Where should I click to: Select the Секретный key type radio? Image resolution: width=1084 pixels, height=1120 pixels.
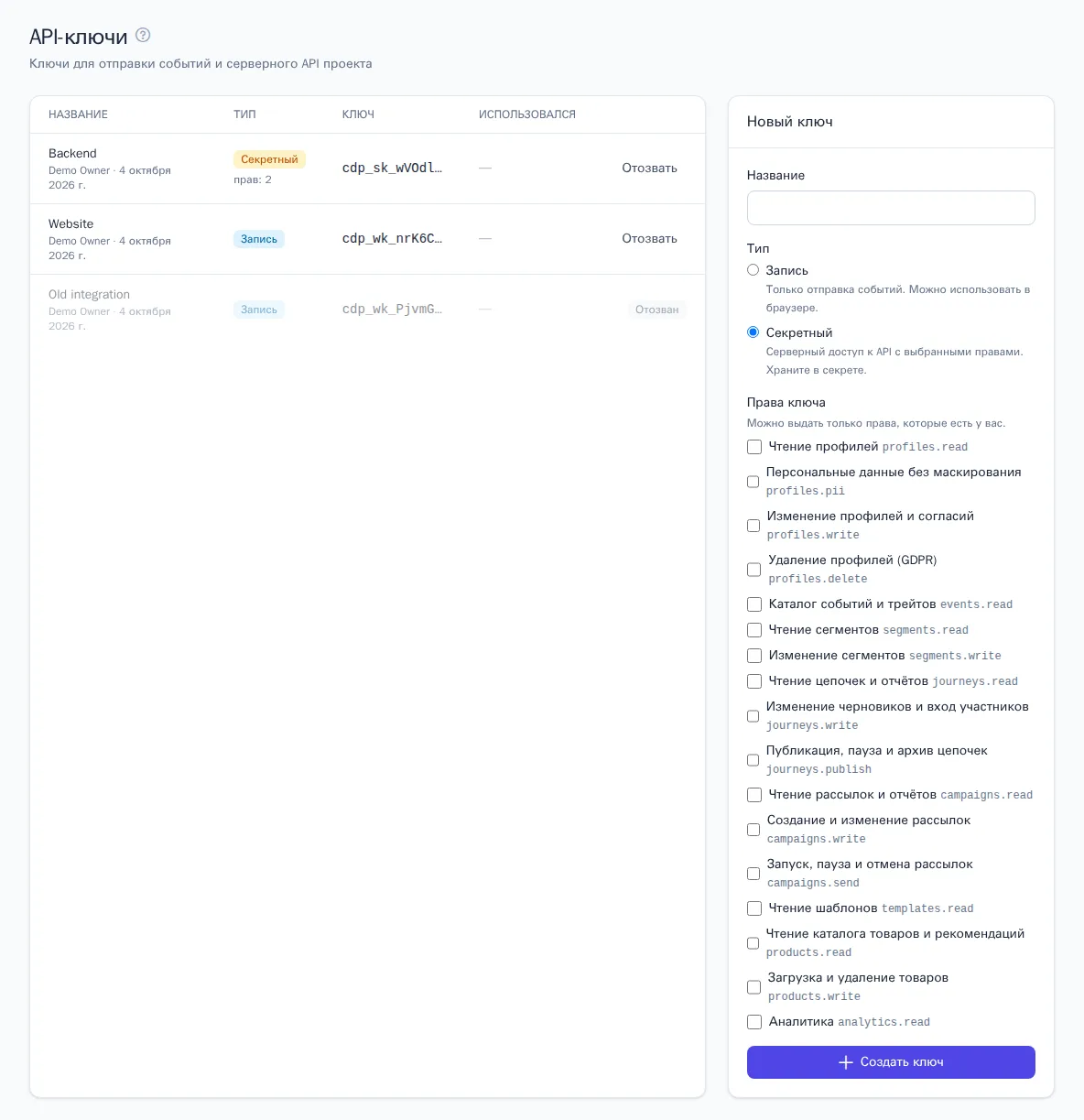tap(753, 332)
